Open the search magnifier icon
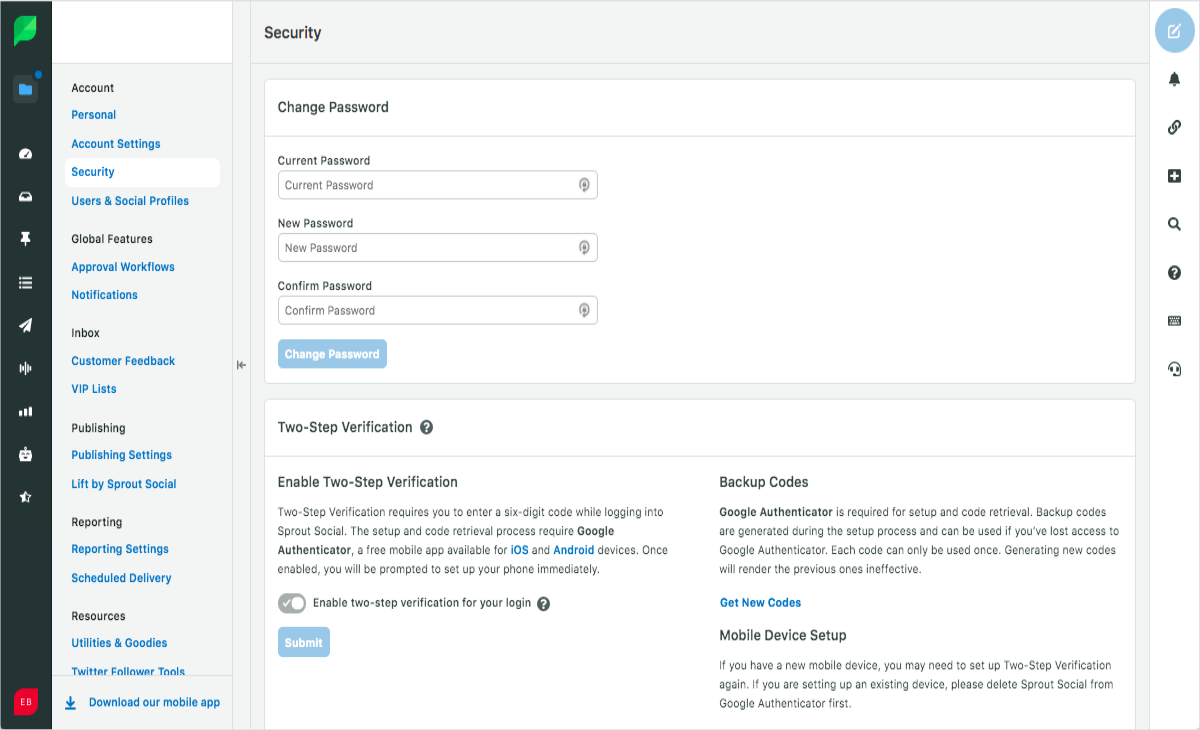This screenshot has width=1200, height=730. (x=1175, y=224)
